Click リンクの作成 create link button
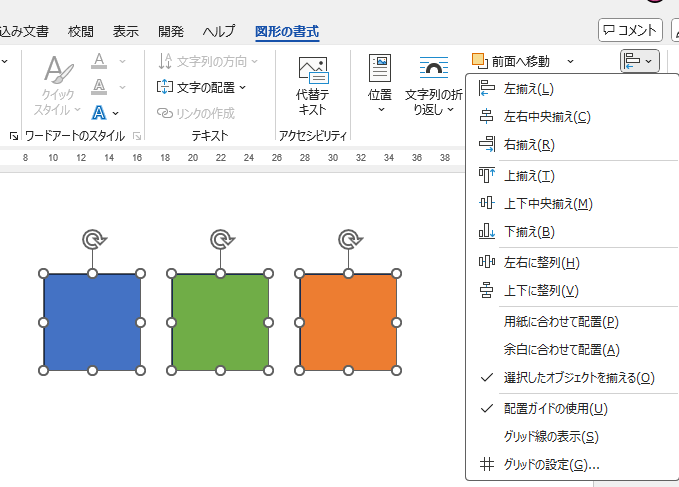 pyautogui.click(x=196, y=113)
